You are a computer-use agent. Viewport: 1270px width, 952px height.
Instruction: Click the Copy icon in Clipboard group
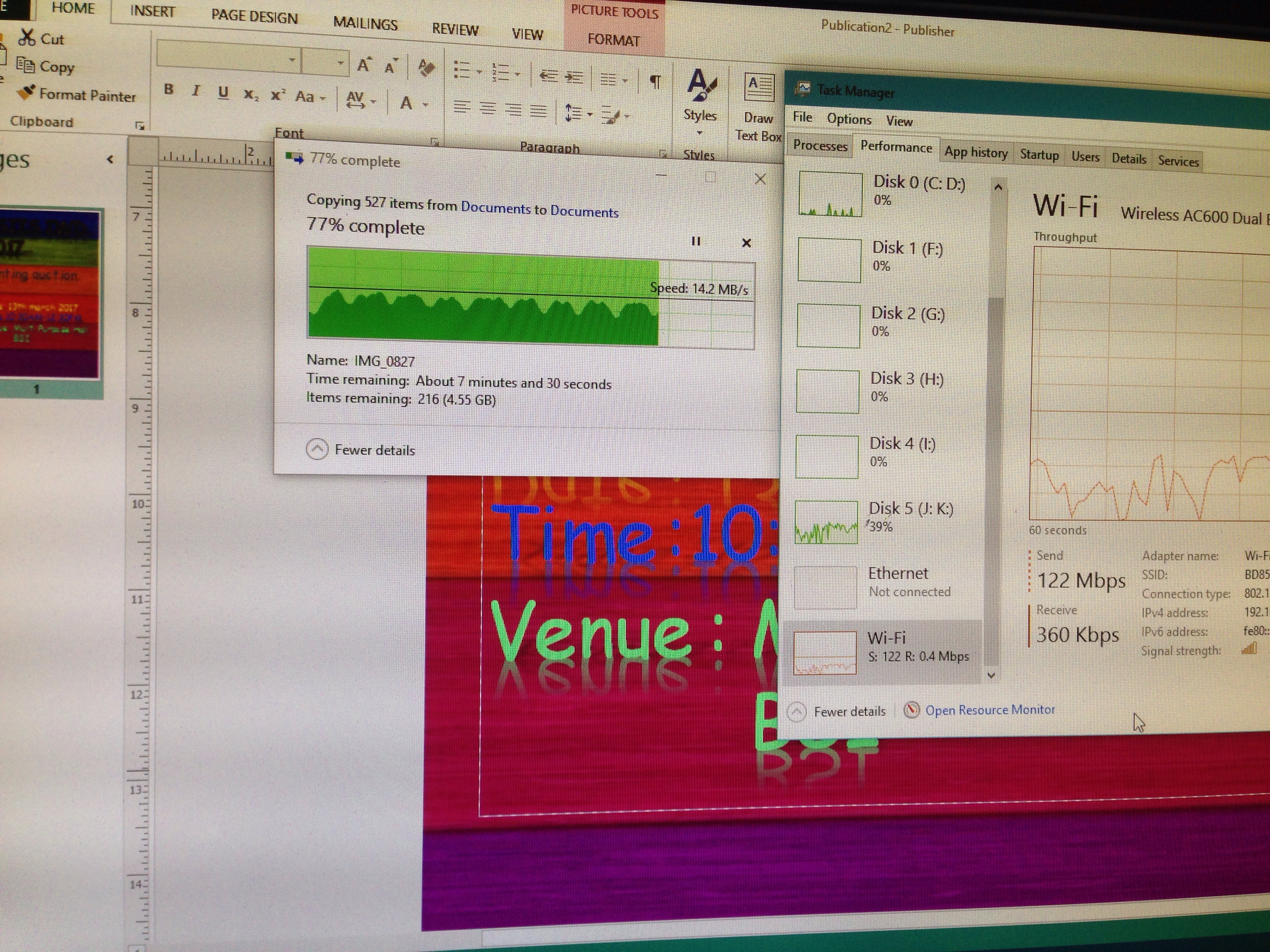click(x=25, y=65)
